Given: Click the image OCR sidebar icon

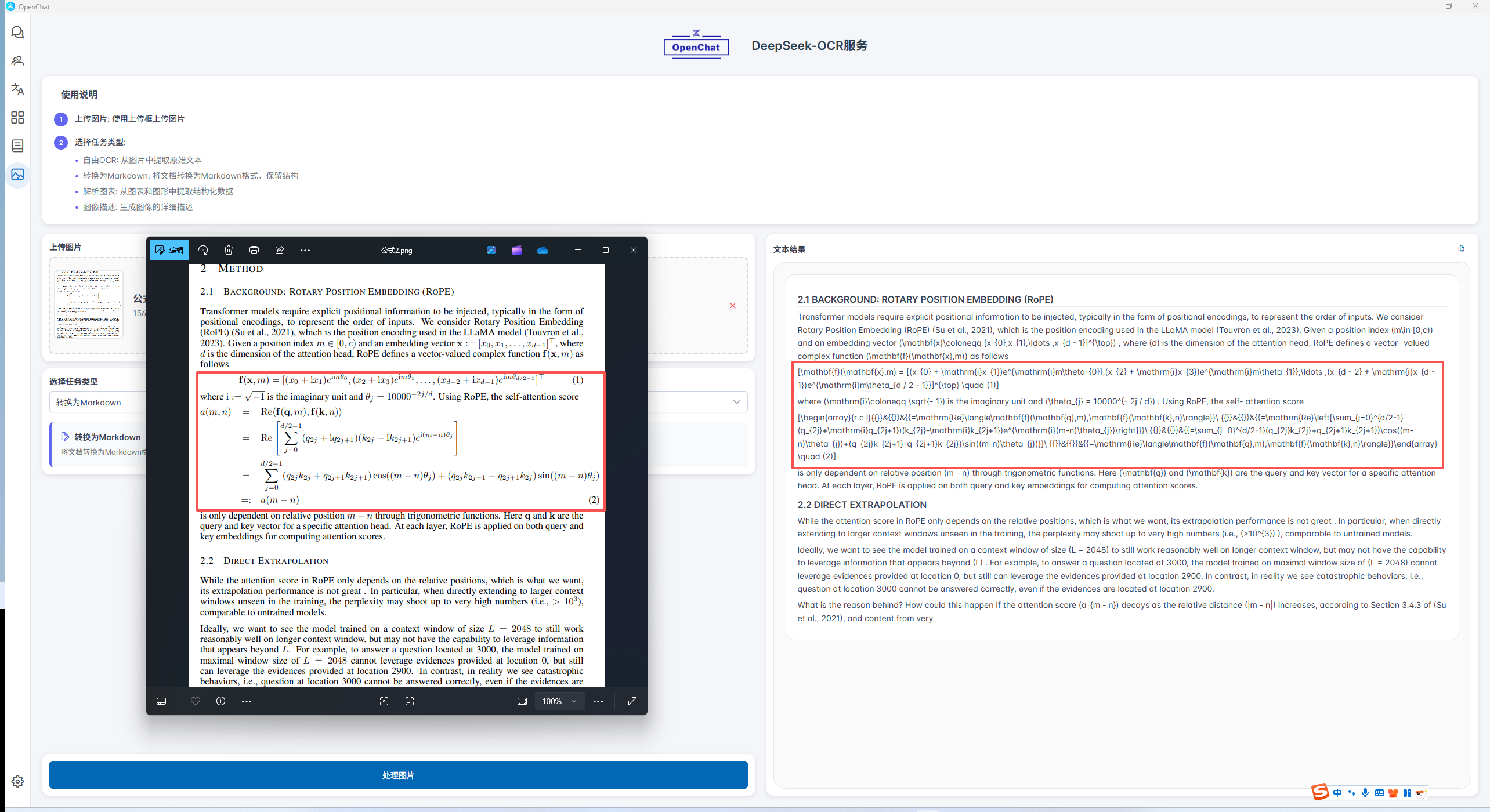Looking at the screenshot, I should [17, 174].
